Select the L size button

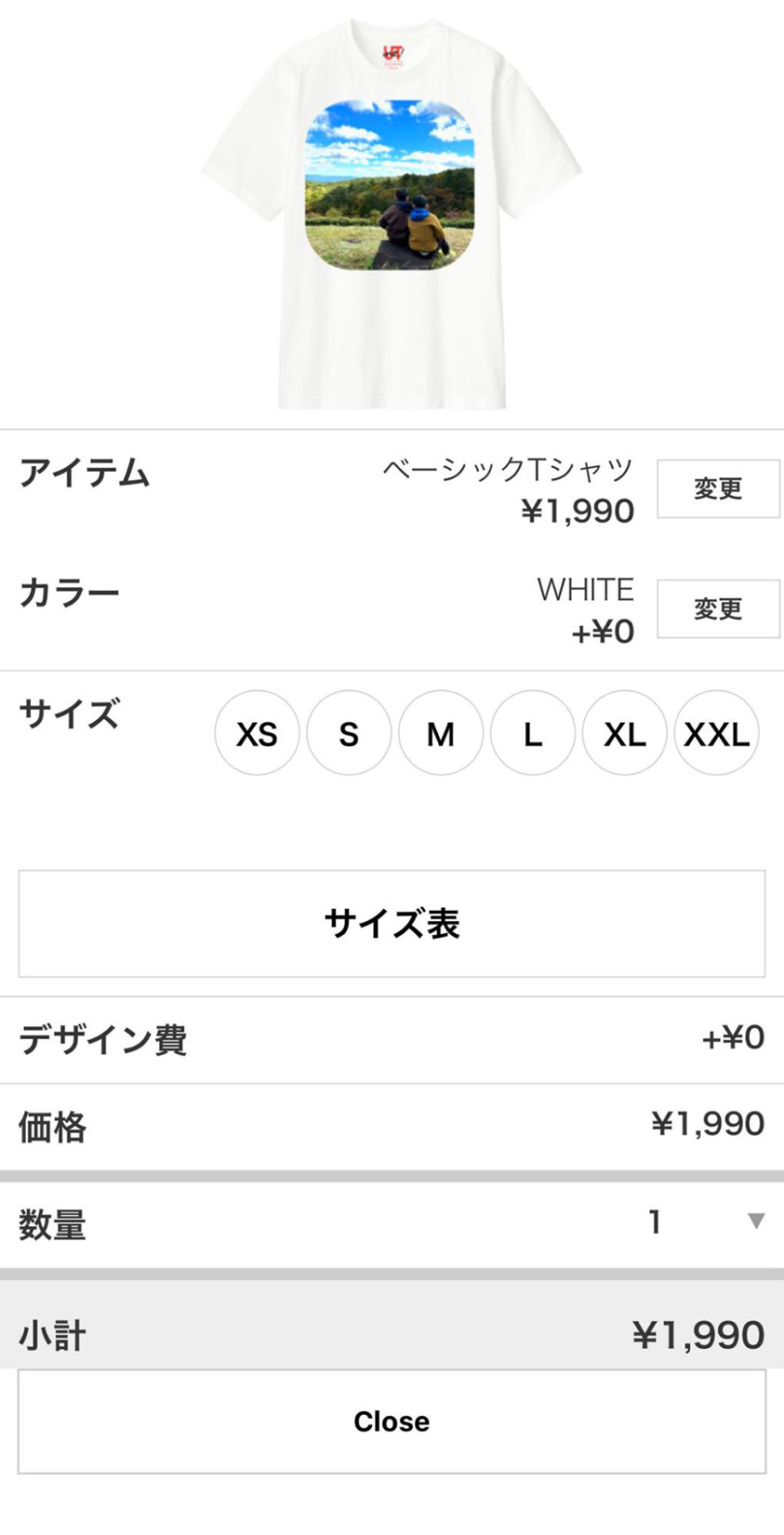pos(532,734)
